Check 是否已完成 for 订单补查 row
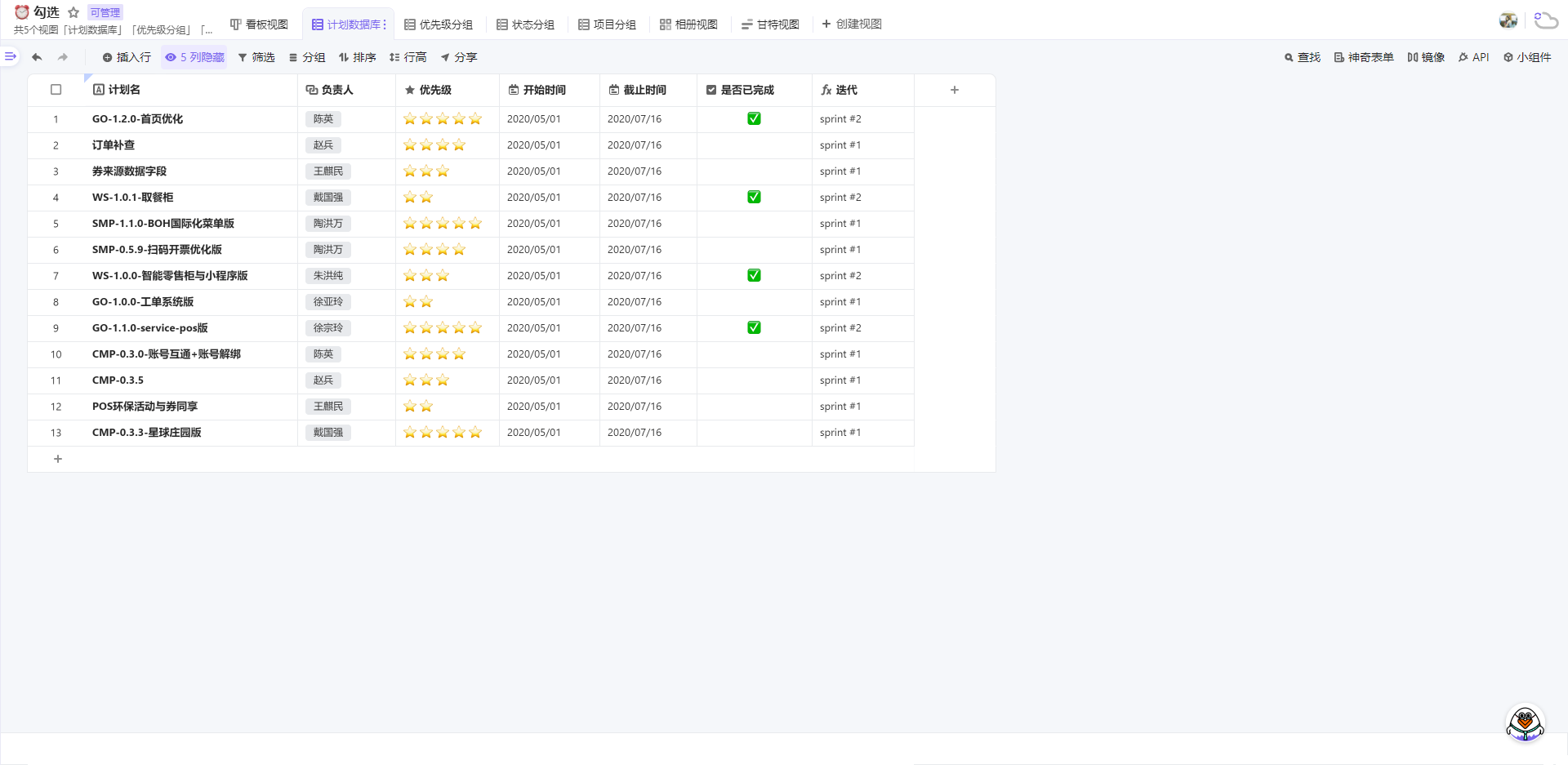 [x=754, y=145]
